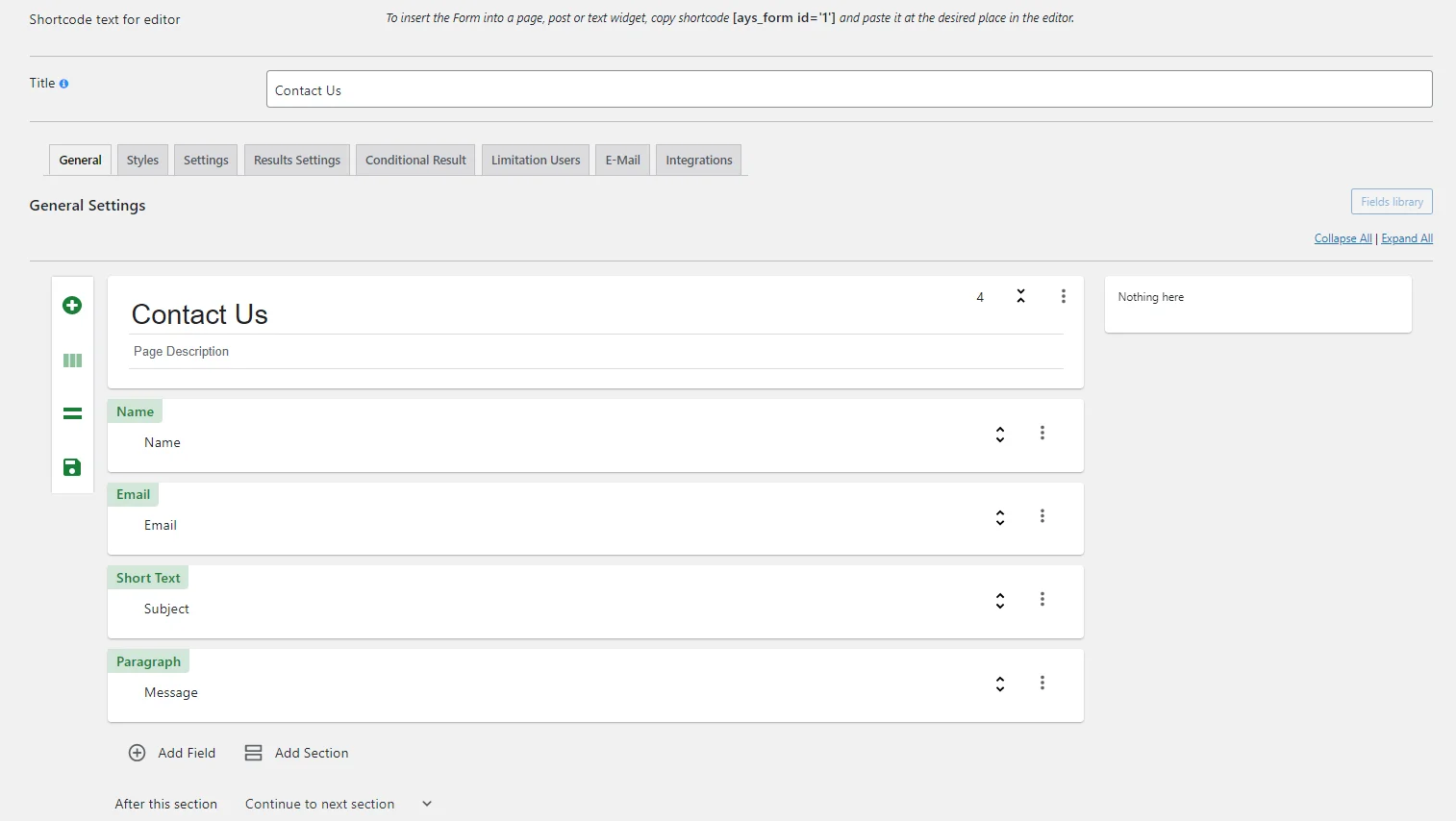Click the green save disk icon

click(72, 467)
